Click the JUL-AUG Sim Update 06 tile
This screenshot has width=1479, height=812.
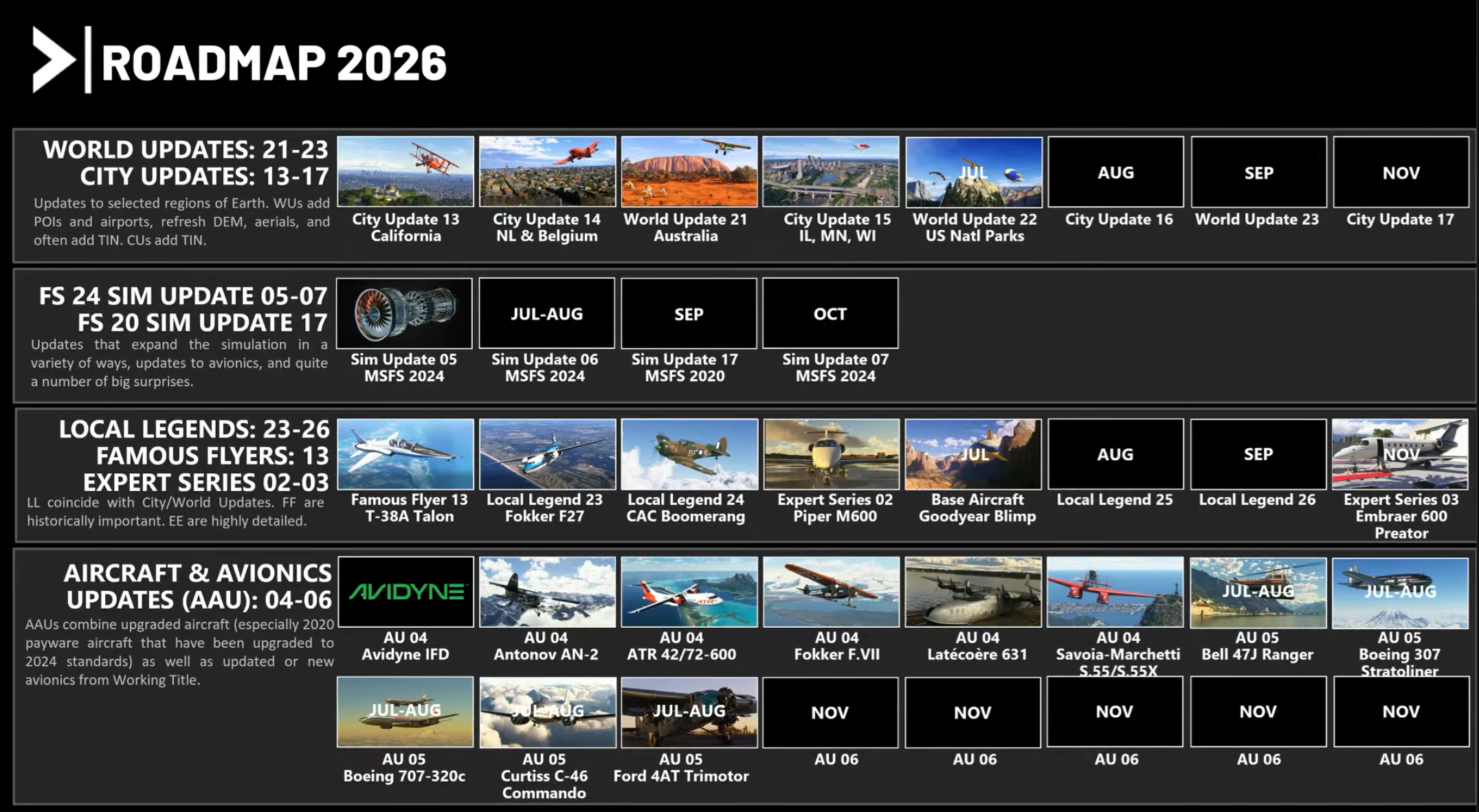[x=547, y=313]
